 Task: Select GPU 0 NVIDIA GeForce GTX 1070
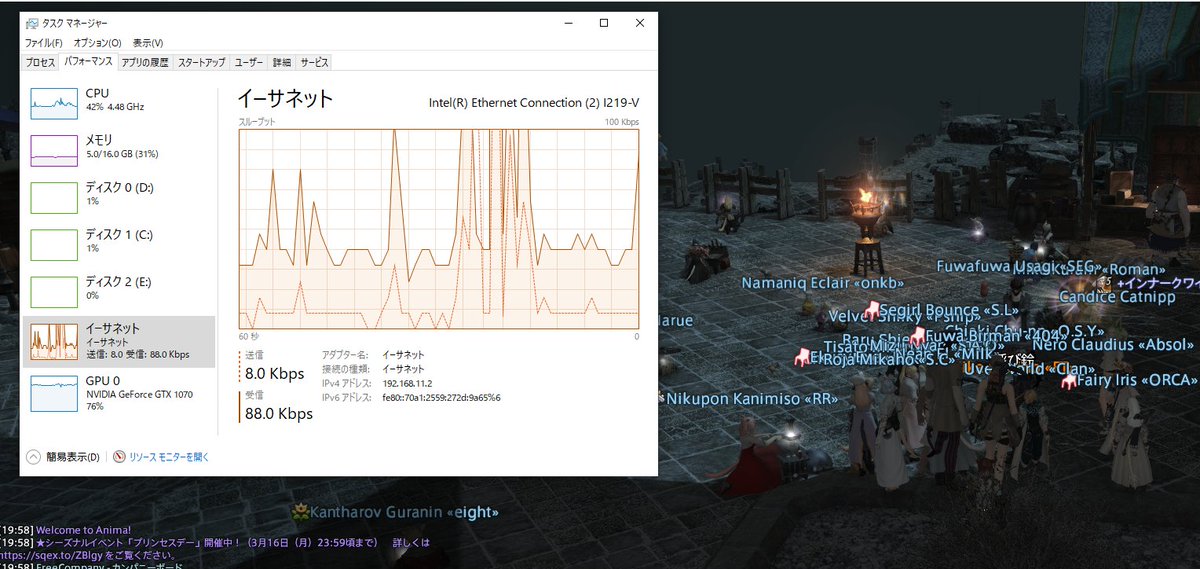(x=119, y=393)
